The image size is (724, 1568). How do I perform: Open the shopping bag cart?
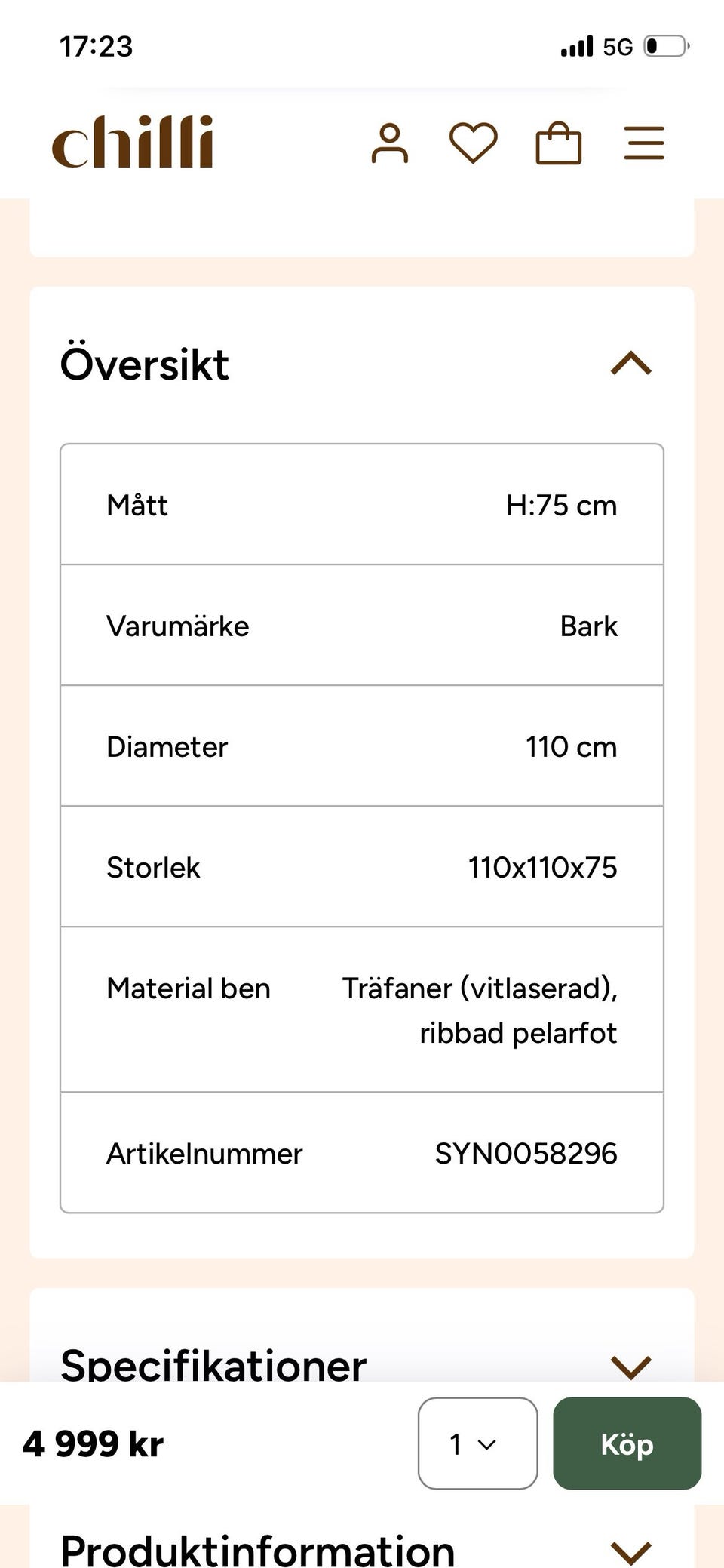(x=558, y=143)
